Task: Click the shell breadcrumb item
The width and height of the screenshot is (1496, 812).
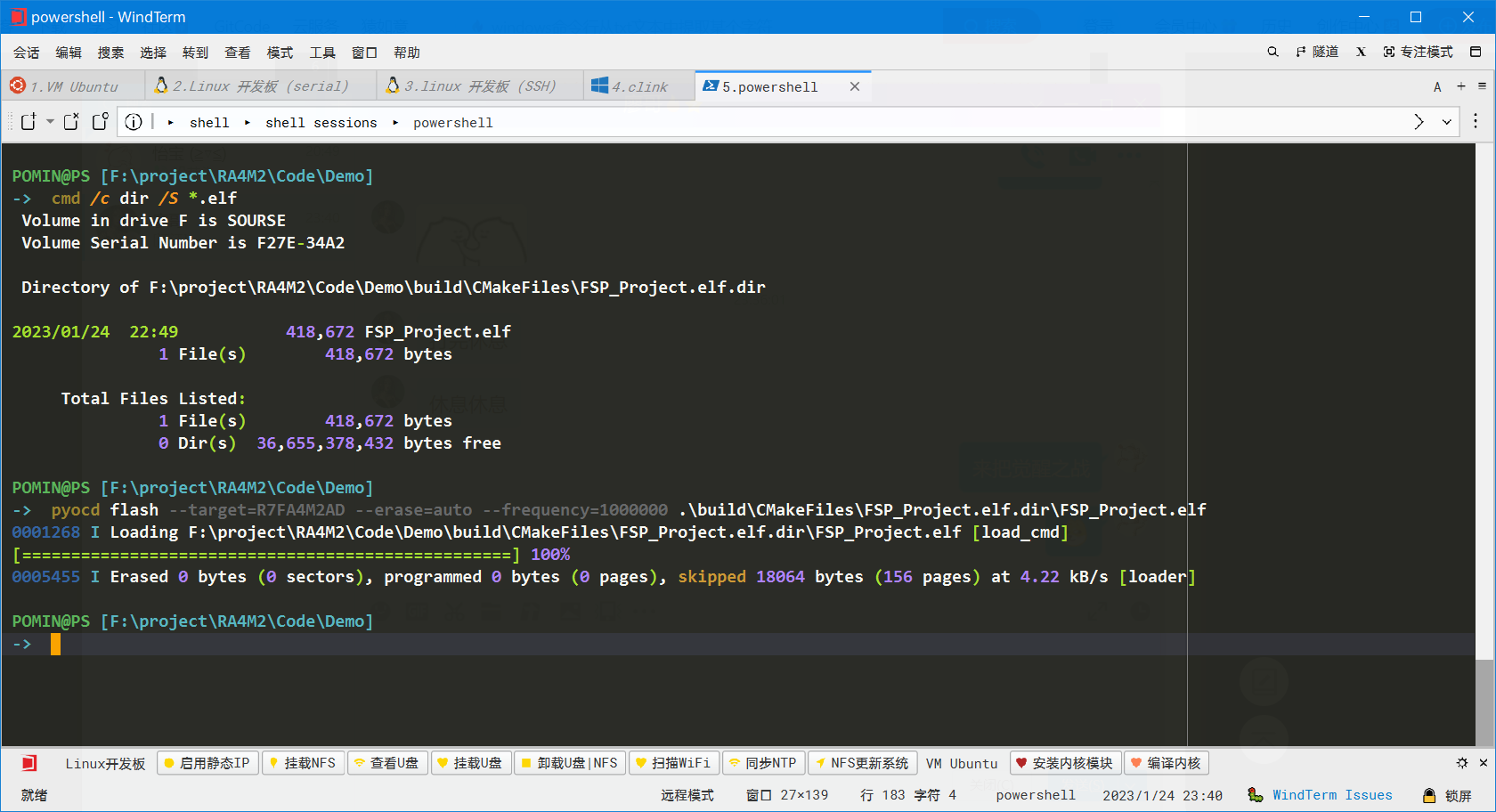Action: coord(209,123)
